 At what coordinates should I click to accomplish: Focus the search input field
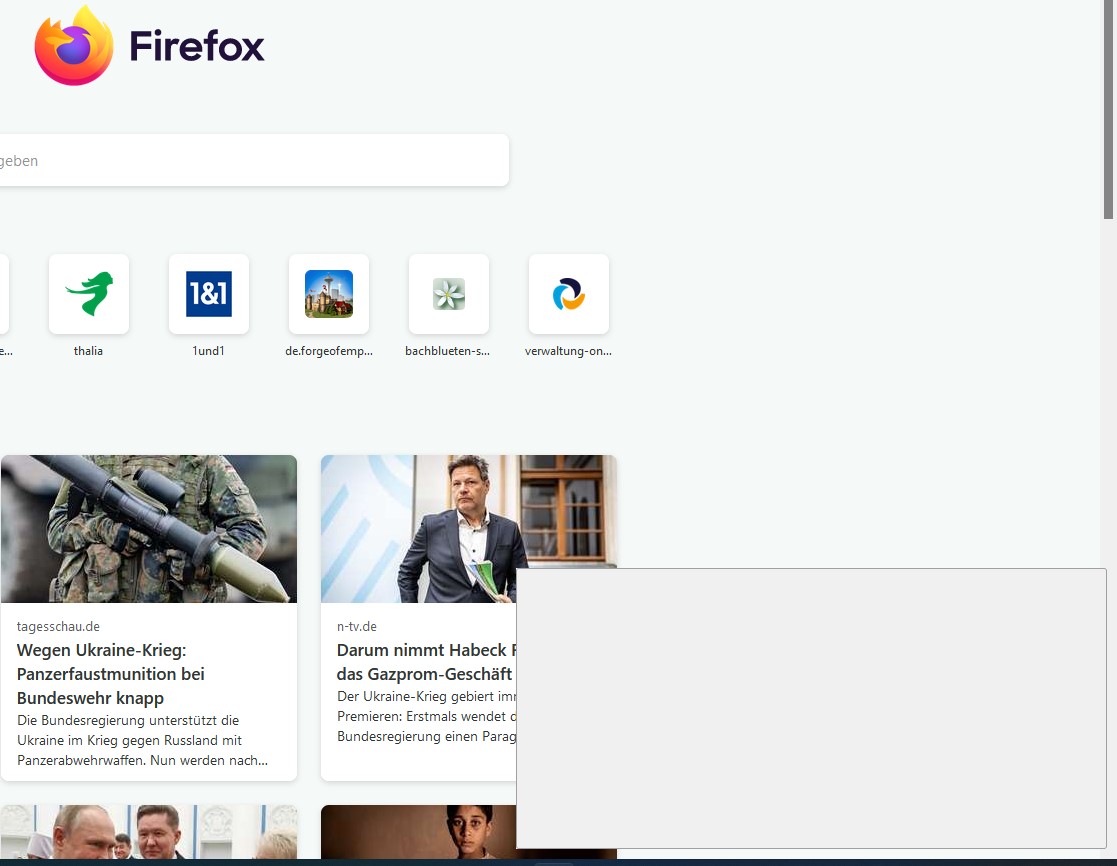250,160
